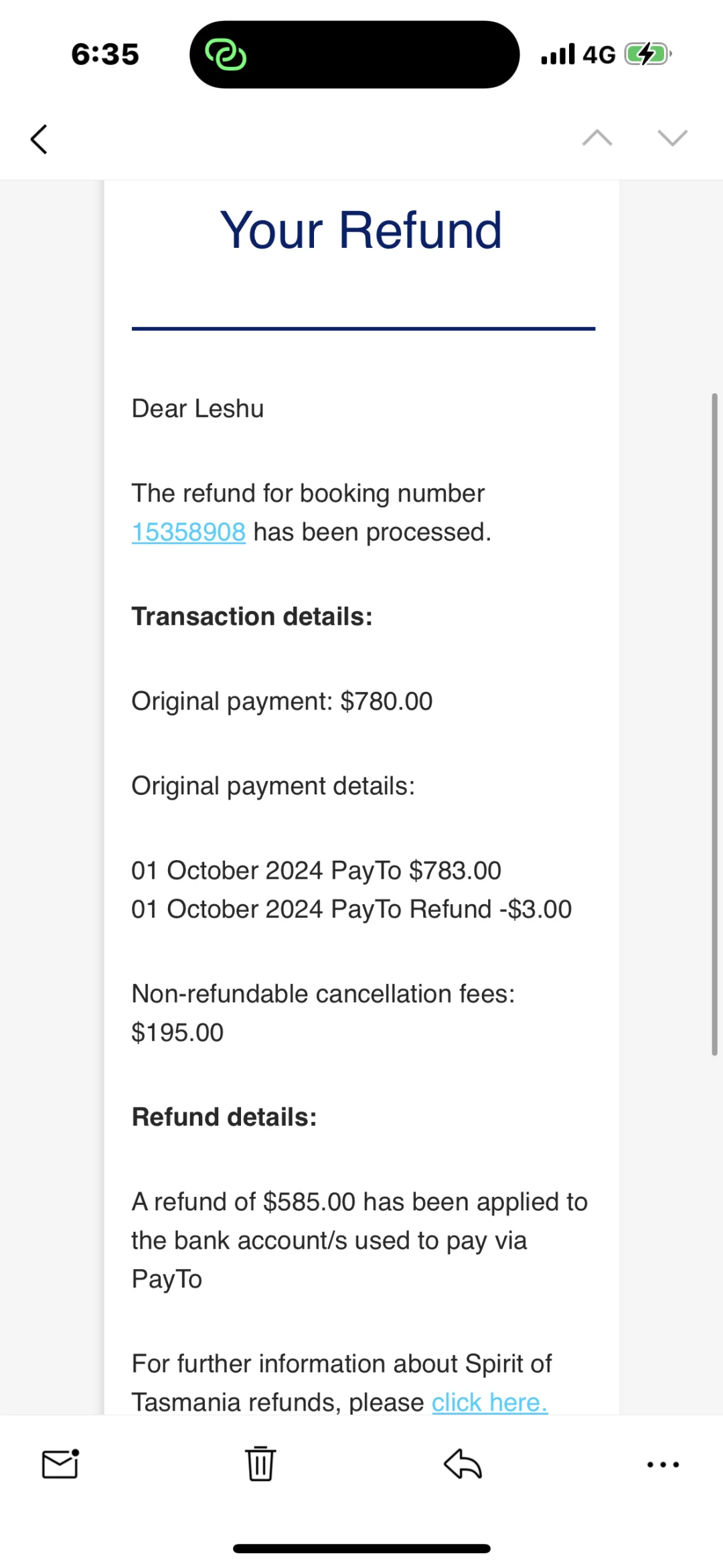Screen dimensions: 723x1568
Task: Tap green link icon in Dynamic Island
Action: (x=226, y=55)
